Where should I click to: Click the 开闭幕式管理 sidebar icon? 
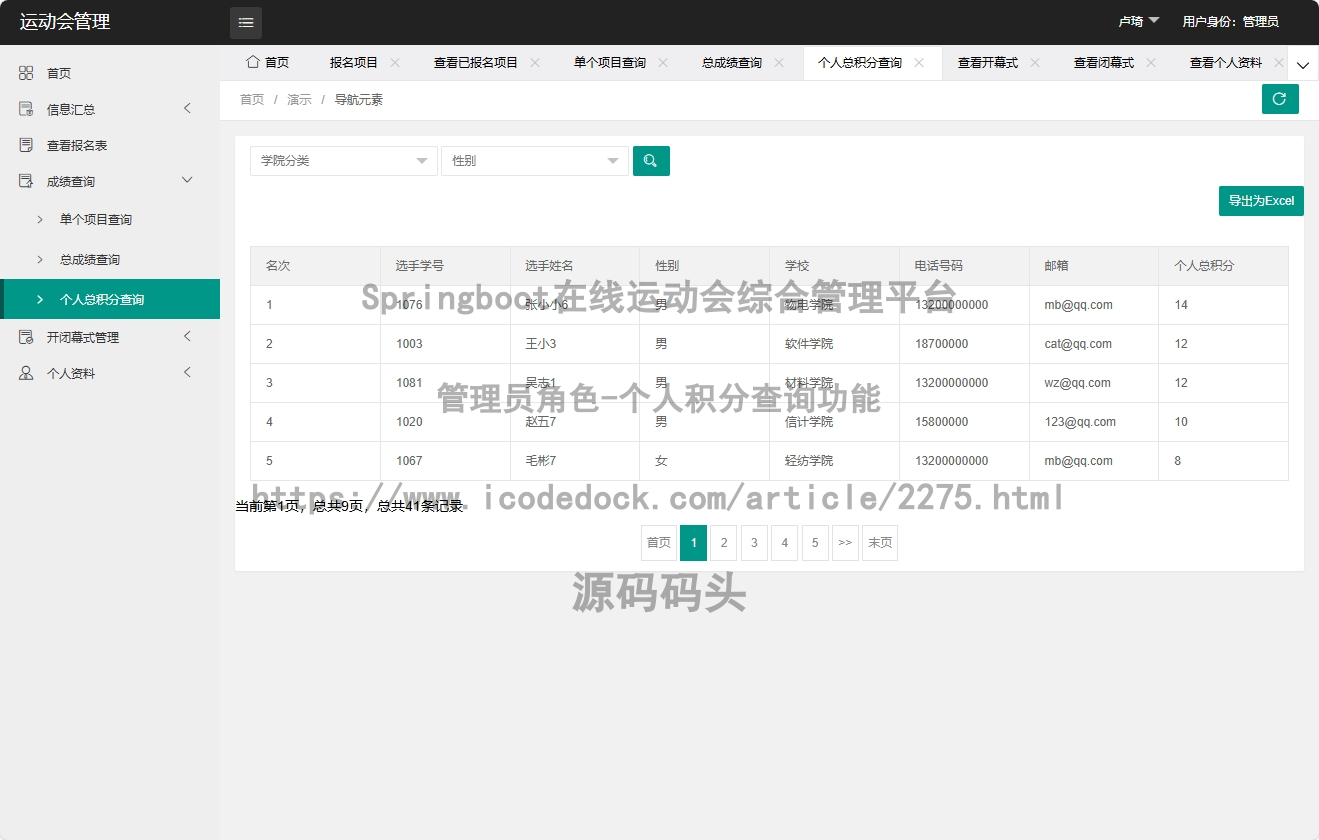point(26,337)
